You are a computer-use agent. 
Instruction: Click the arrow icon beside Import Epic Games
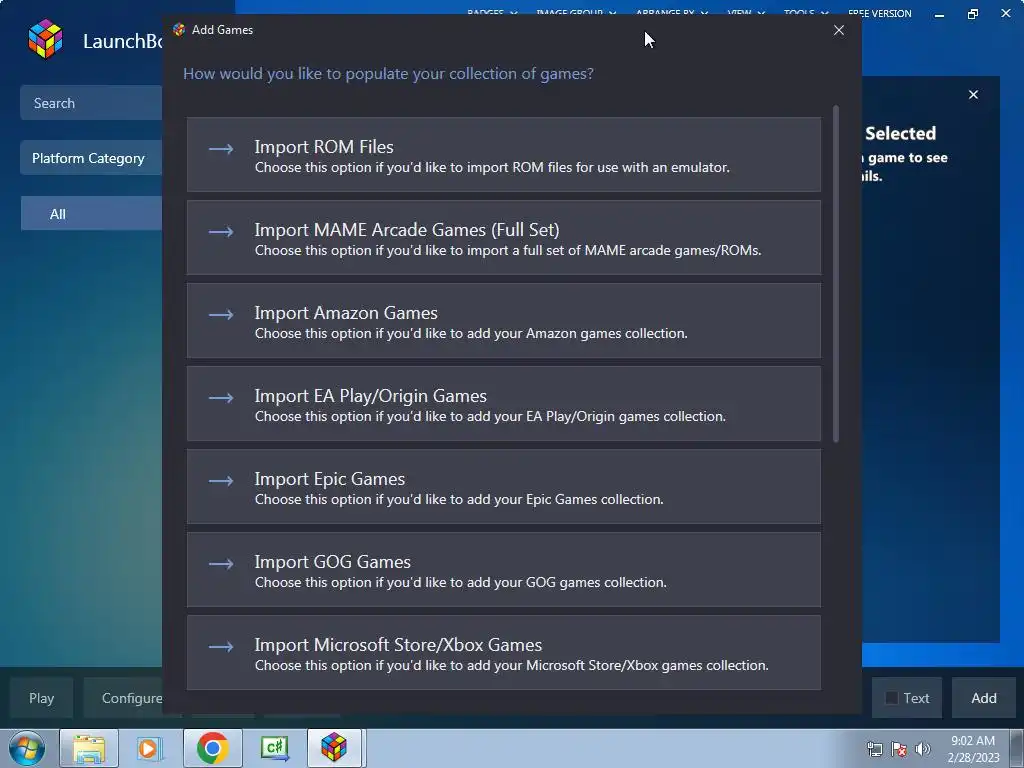point(221,481)
